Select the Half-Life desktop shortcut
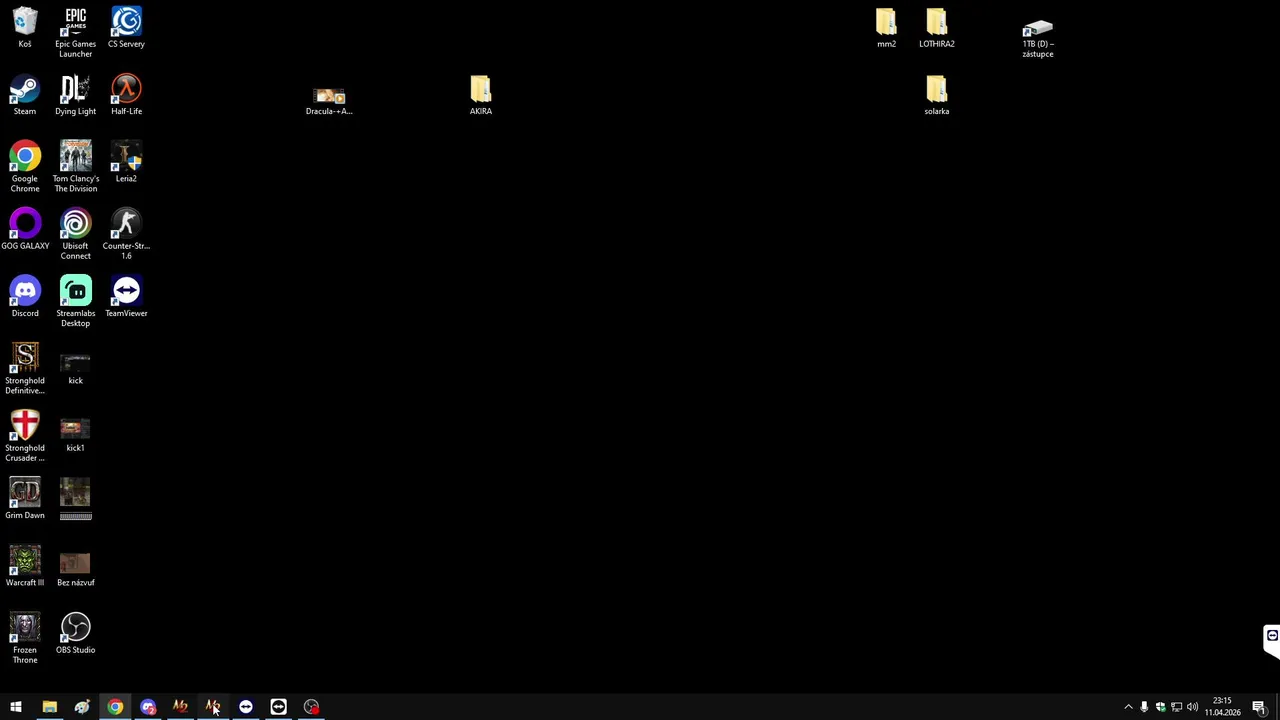1280x720 pixels. point(126,95)
